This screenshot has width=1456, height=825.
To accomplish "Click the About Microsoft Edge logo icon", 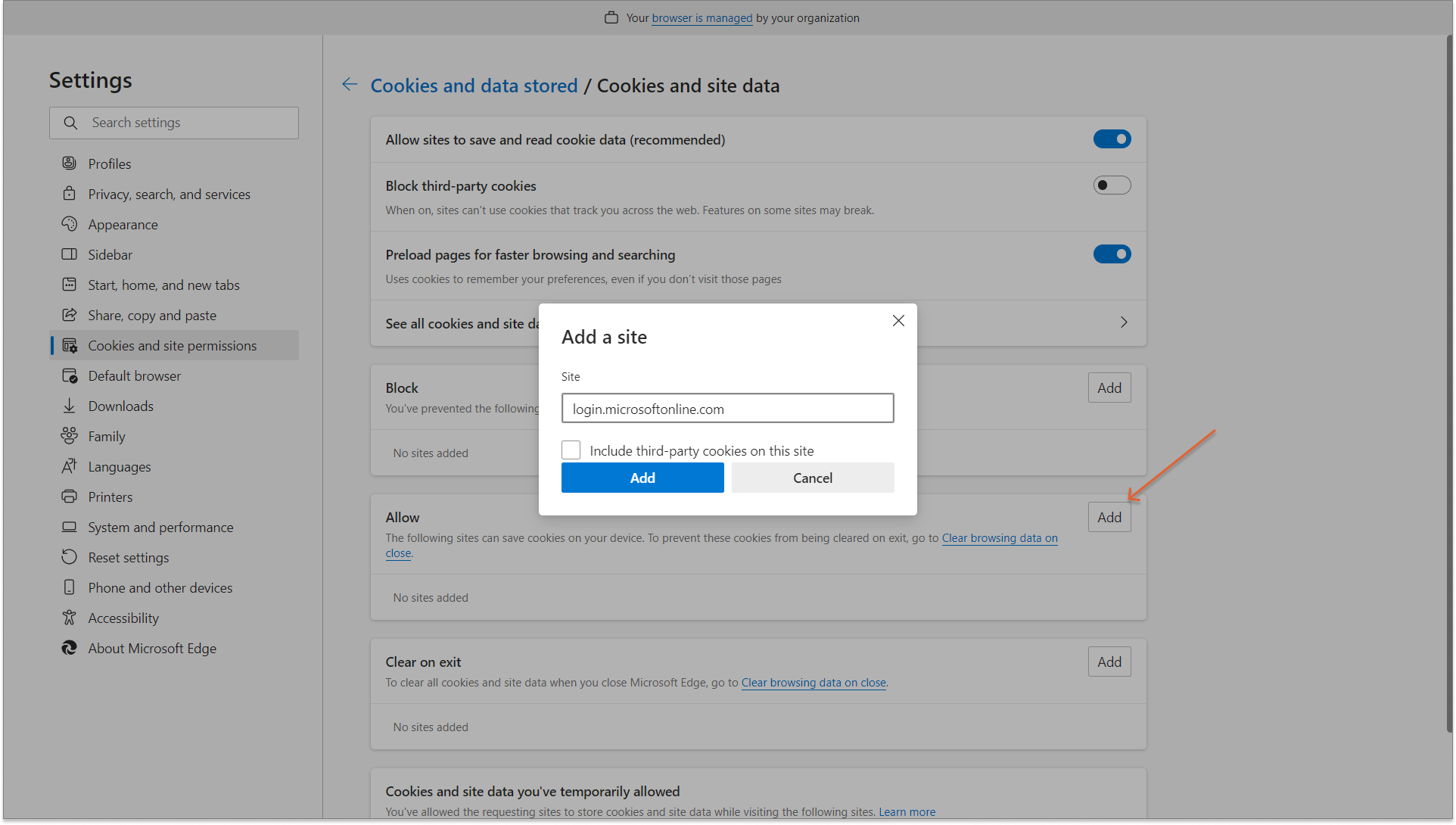I will click(69, 648).
